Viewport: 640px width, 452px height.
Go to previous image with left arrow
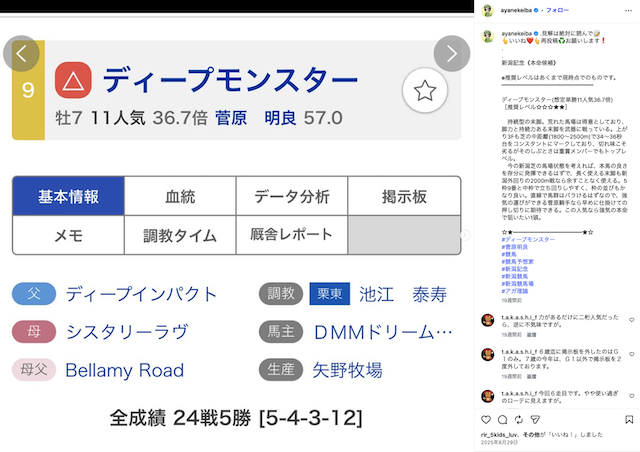(x=23, y=54)
